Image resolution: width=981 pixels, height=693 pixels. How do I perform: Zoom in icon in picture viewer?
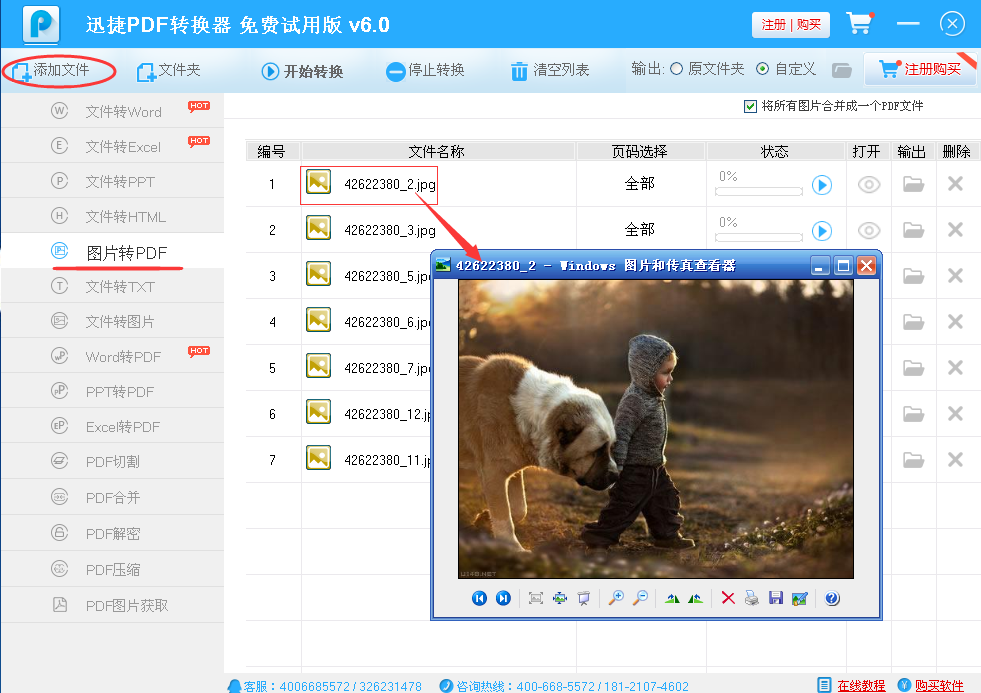[x=616, y=599]
